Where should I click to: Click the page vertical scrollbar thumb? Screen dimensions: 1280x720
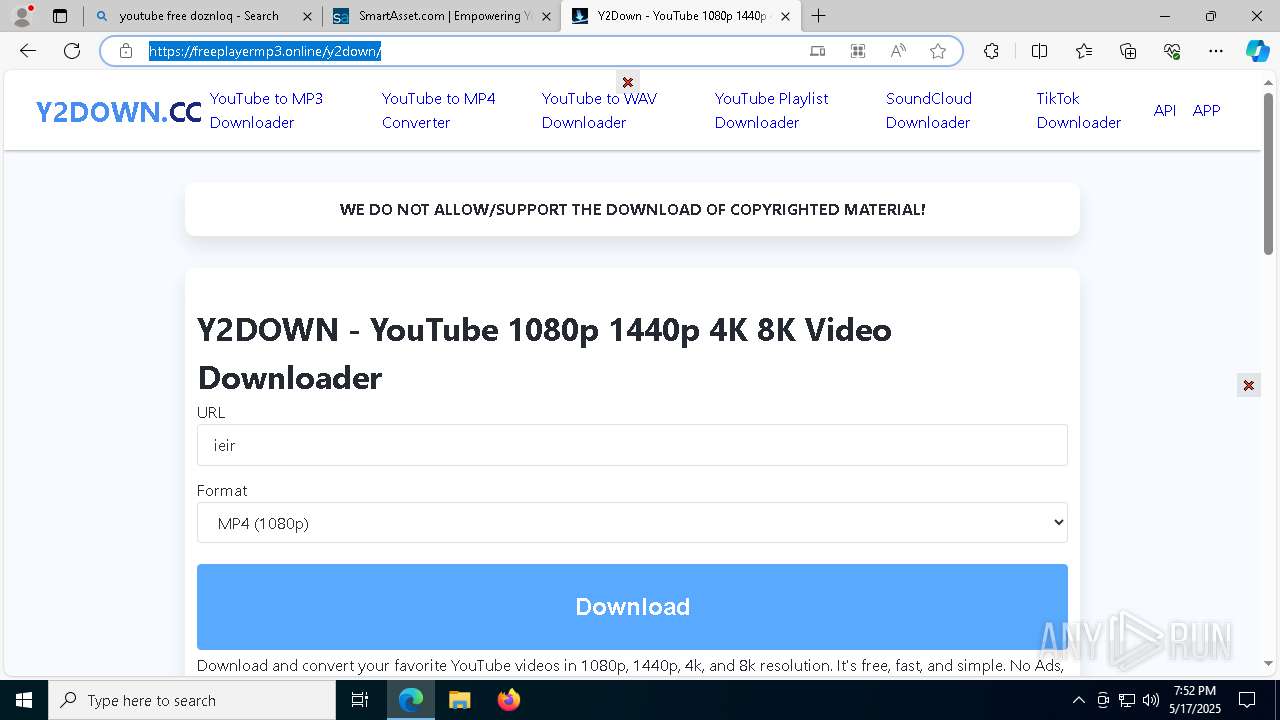[1268, 173]
